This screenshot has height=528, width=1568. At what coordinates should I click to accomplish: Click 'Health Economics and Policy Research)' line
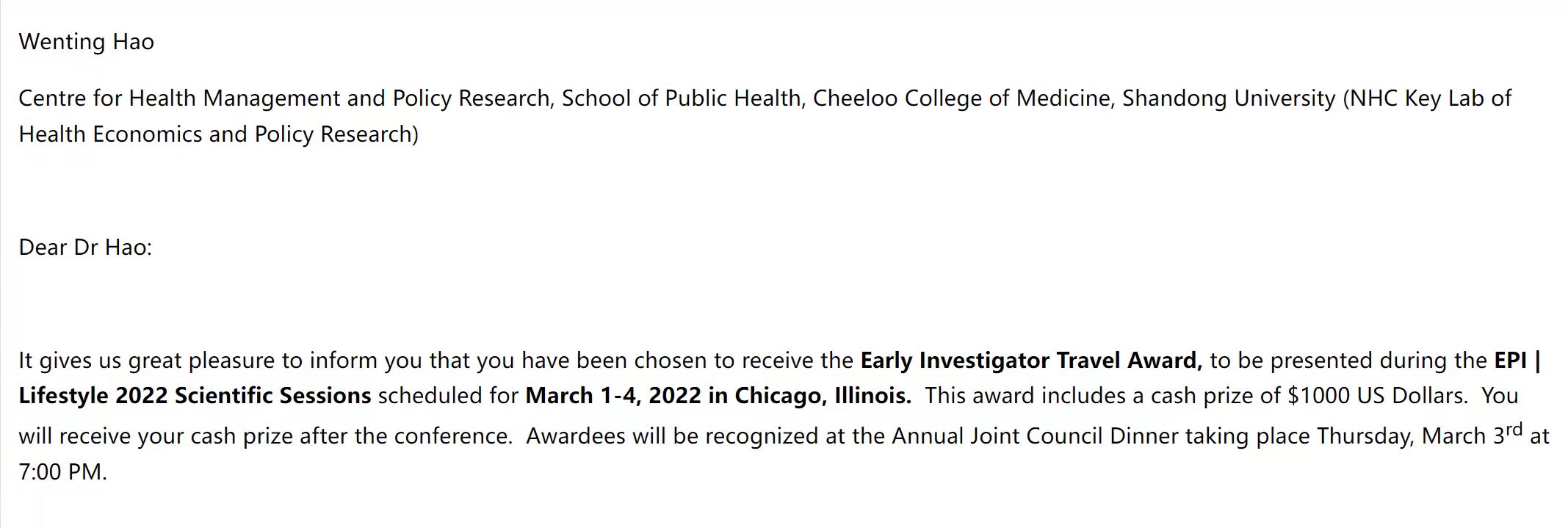218,134
